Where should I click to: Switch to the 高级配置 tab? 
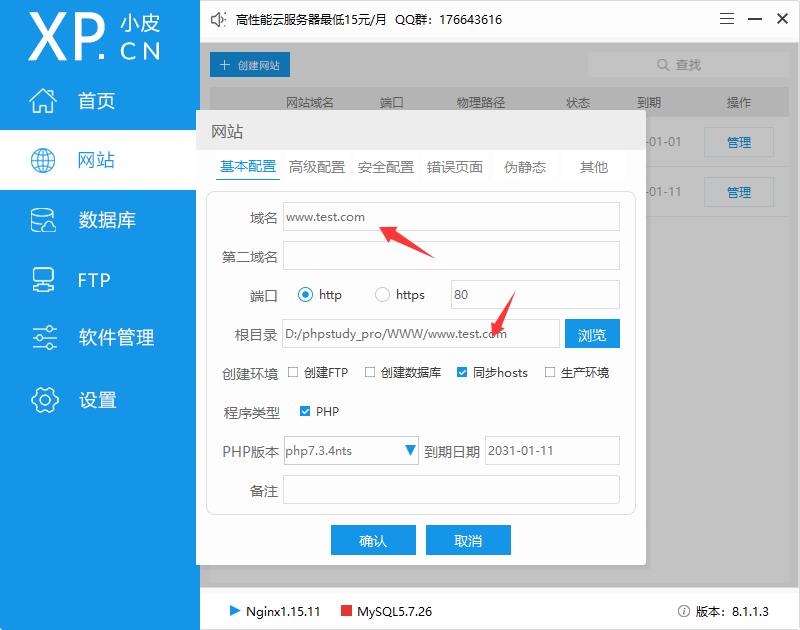tap(316, 167)
